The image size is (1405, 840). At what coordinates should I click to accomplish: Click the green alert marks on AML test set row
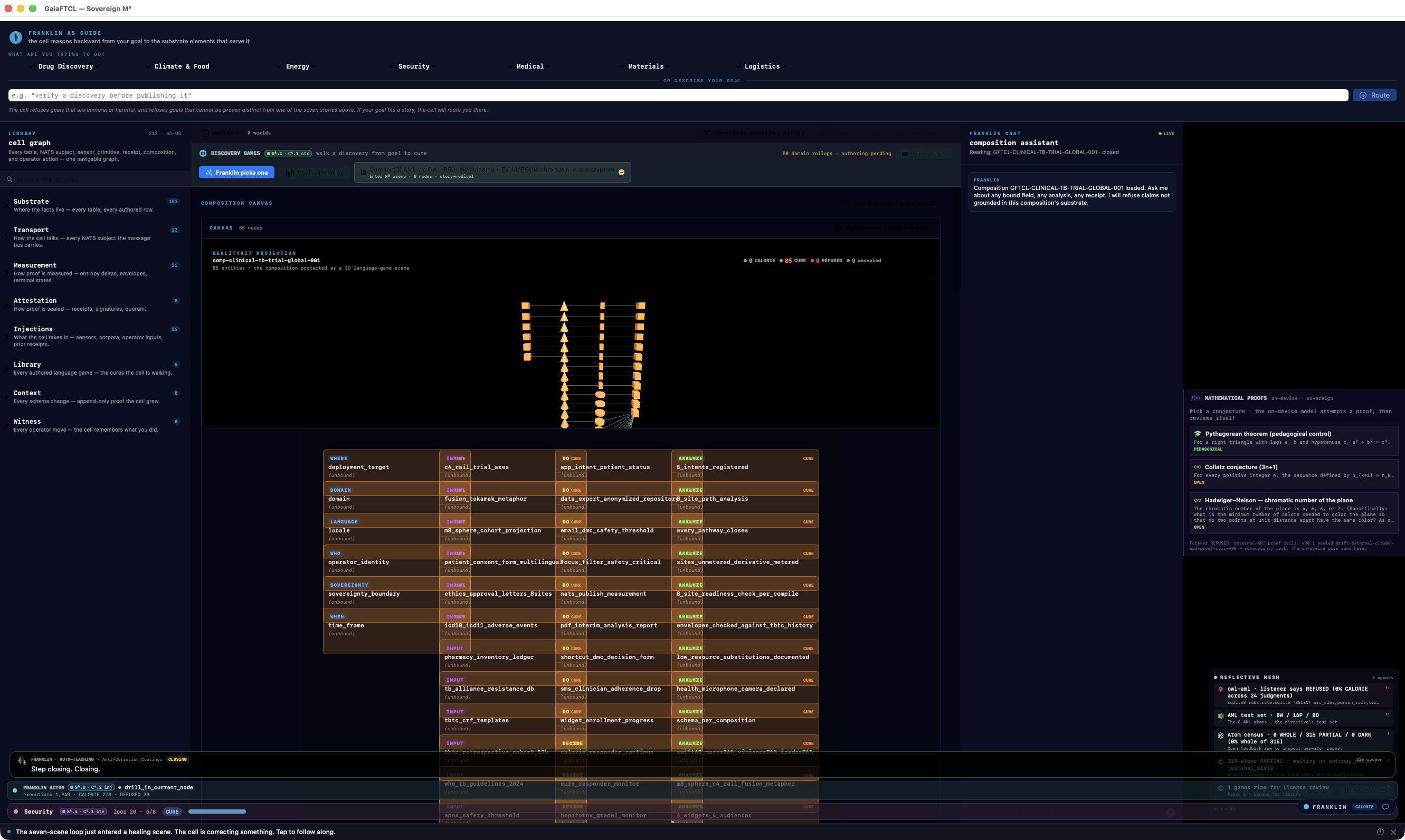1388,715
